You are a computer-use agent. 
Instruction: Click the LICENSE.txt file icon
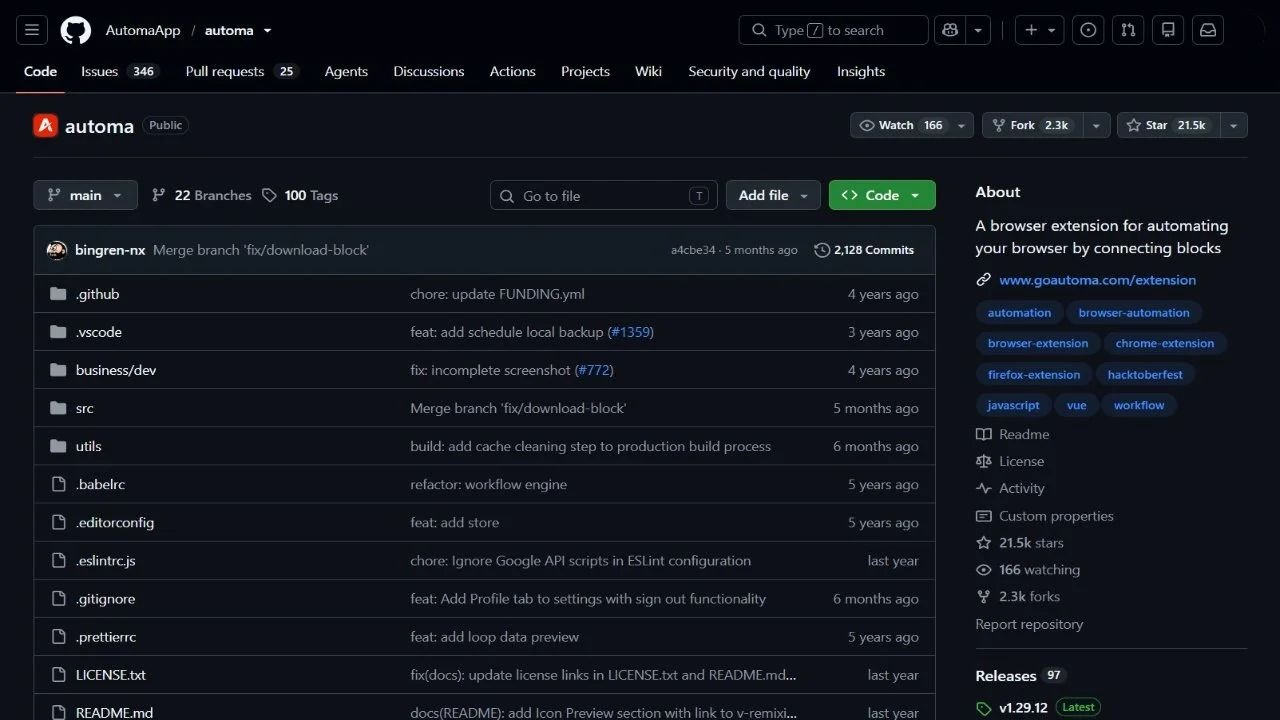coord(58,675)
